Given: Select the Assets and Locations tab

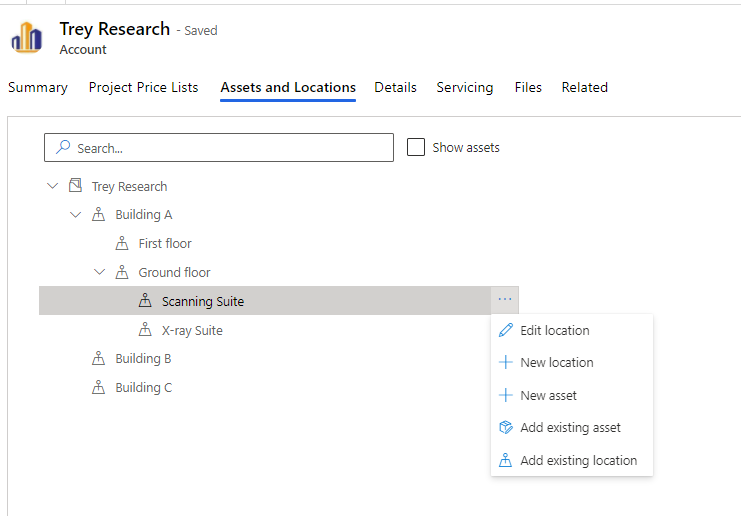Looking at the screenshot, I should (x=288, y=87).
